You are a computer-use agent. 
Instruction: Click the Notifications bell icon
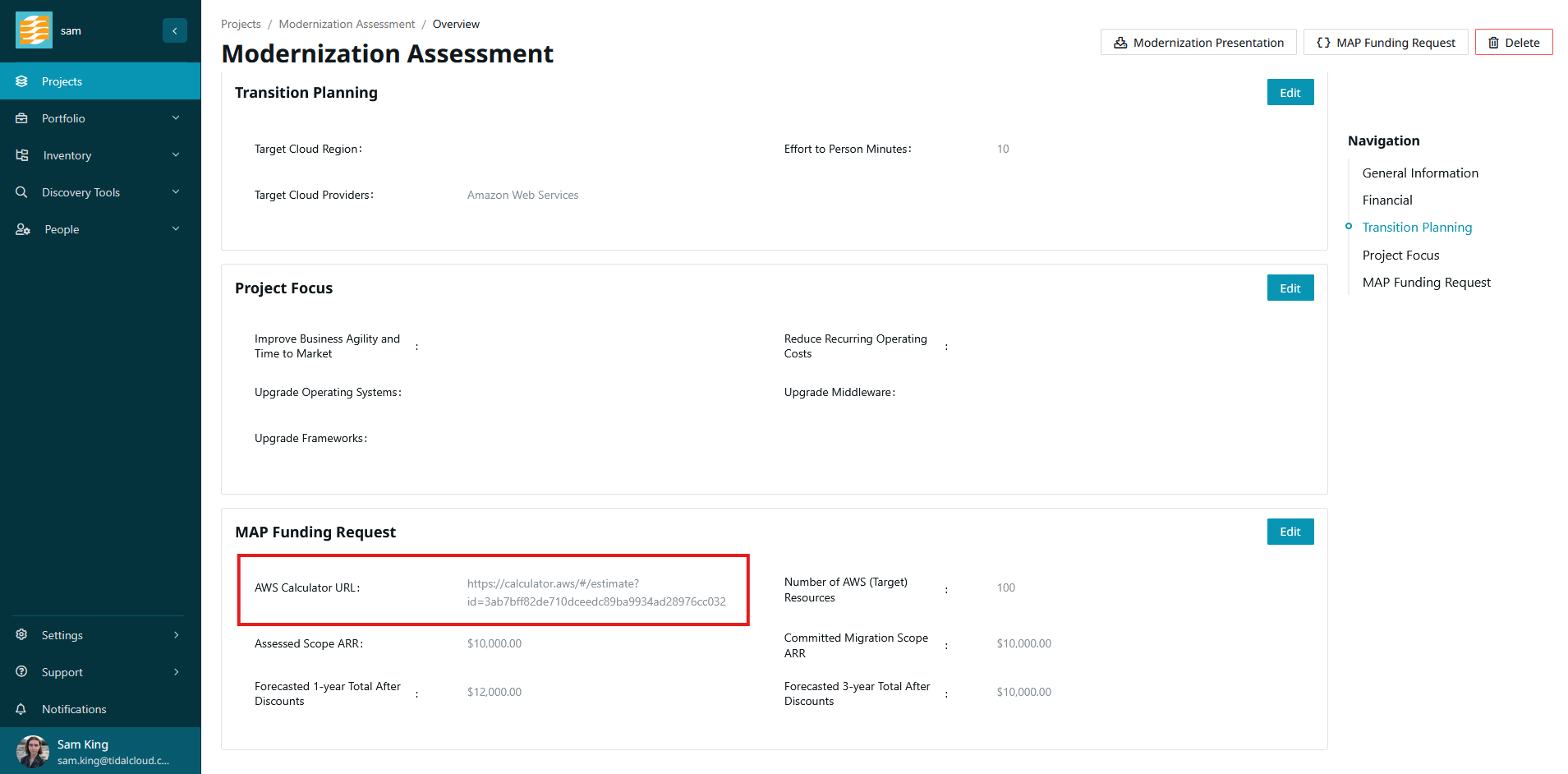[22, 709]
